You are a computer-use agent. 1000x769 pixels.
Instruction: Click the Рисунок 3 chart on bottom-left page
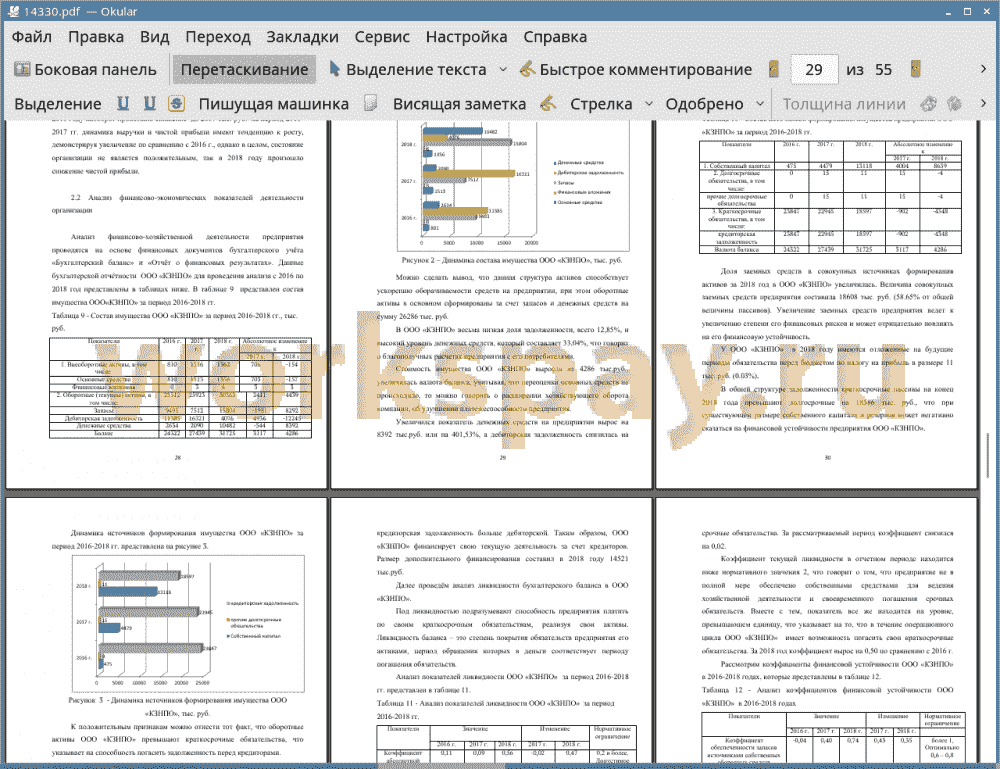pos(188,624)
